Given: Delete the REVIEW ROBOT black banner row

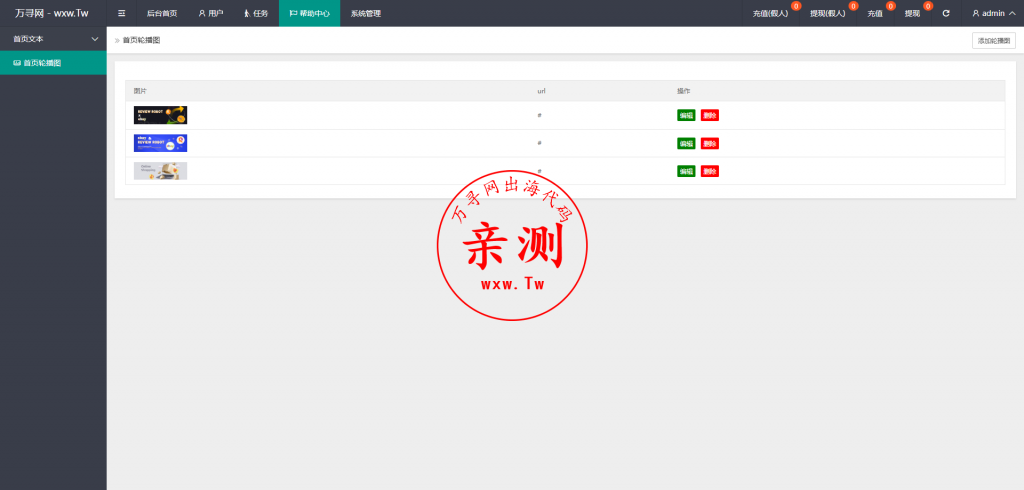Looking at the screenshot, I should pos(709,115).
